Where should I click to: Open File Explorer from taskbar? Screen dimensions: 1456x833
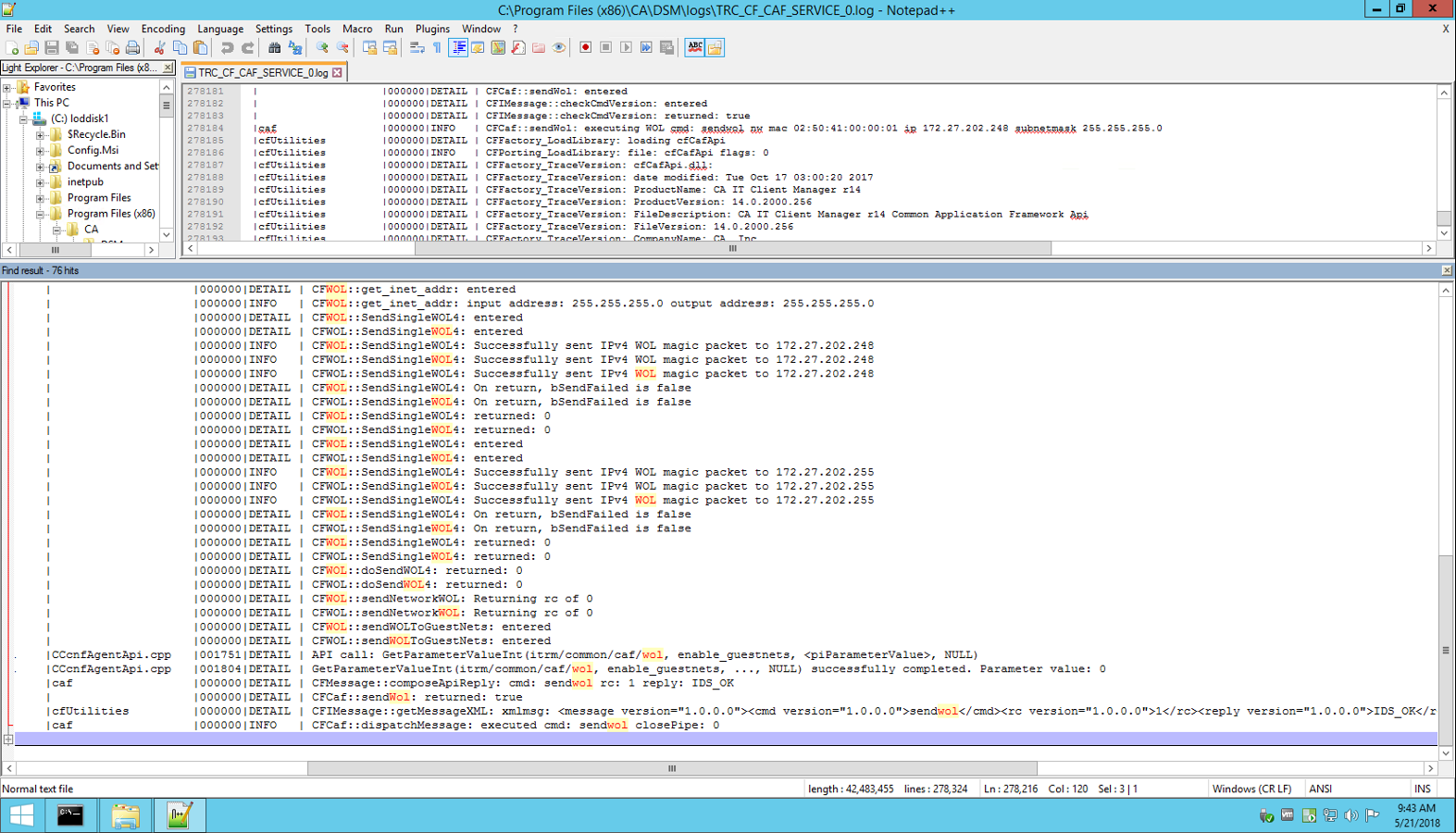(x=125, y=815)
